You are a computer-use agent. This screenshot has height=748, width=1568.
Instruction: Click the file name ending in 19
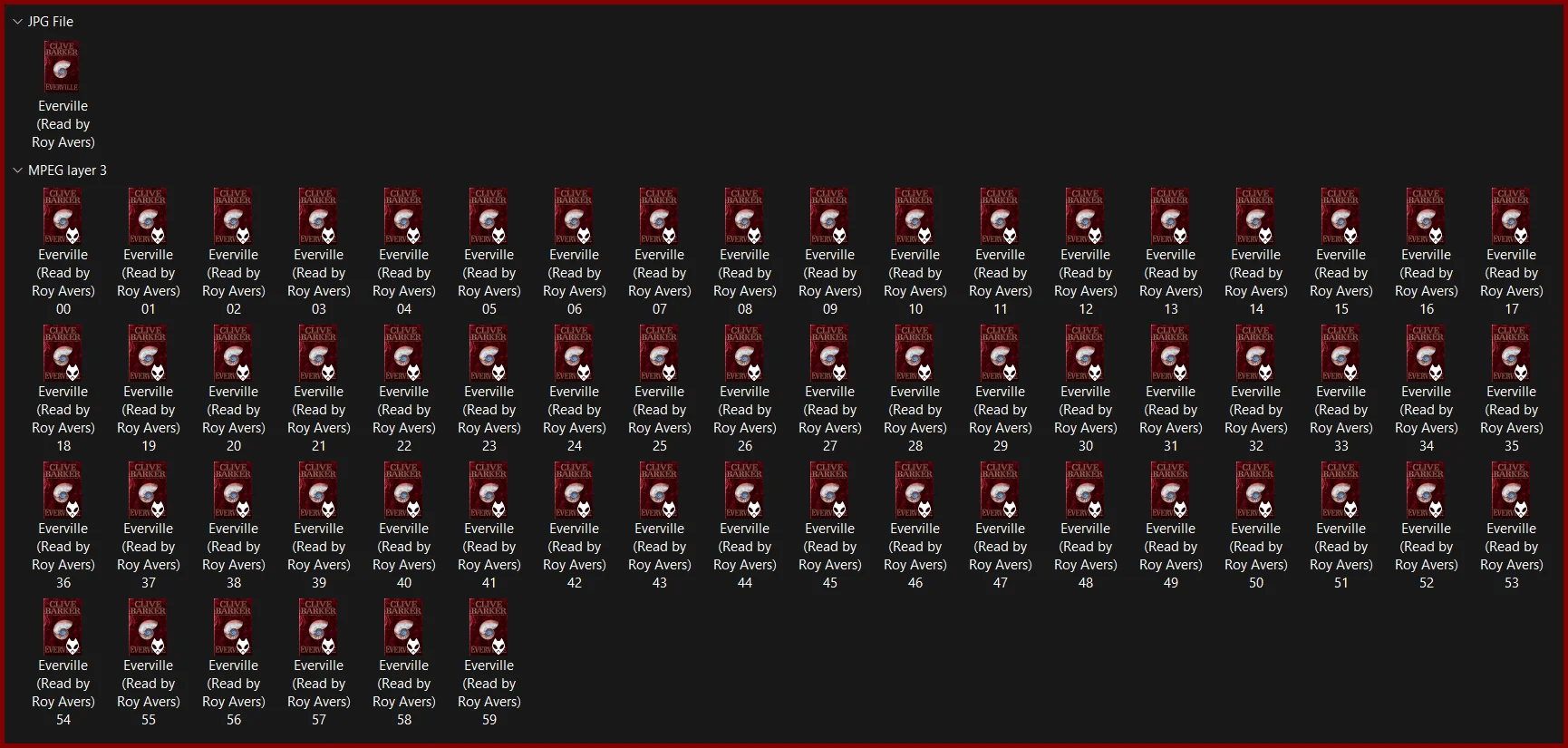tap(148, 419)
